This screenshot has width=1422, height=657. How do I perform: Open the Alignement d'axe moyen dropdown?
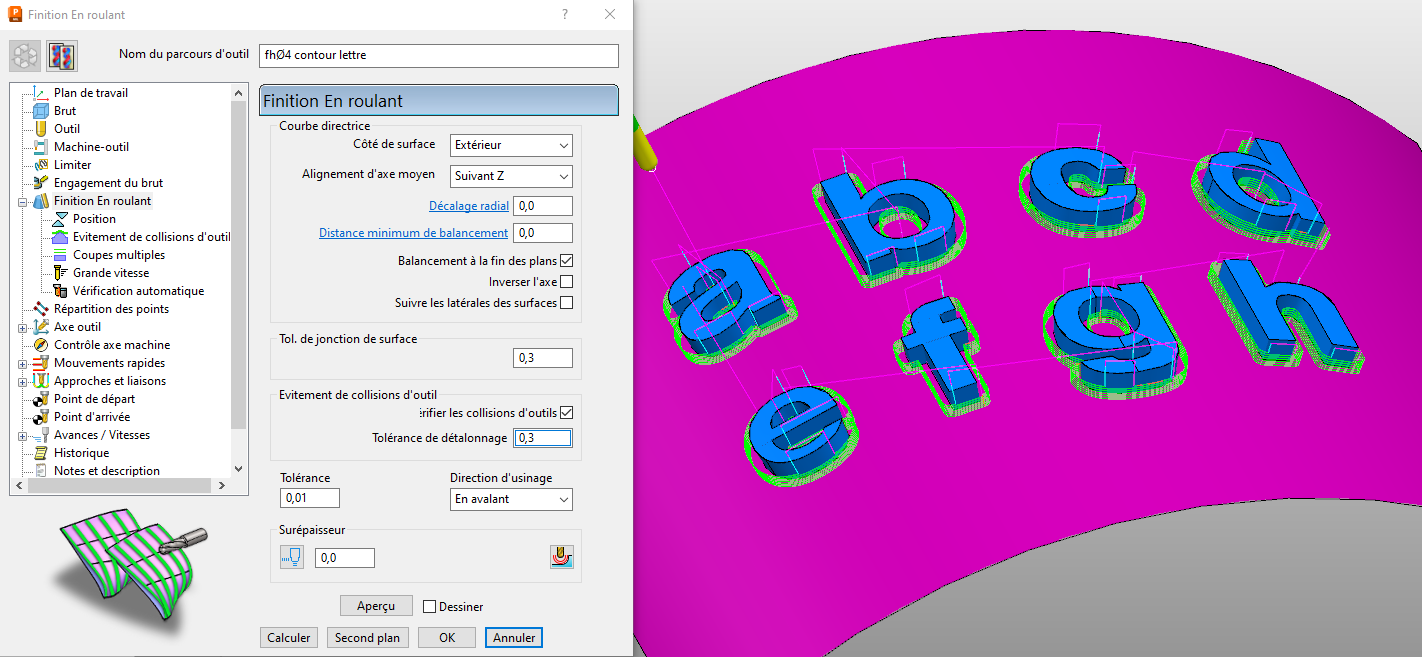pyautogui.click(x=511, y=176)
